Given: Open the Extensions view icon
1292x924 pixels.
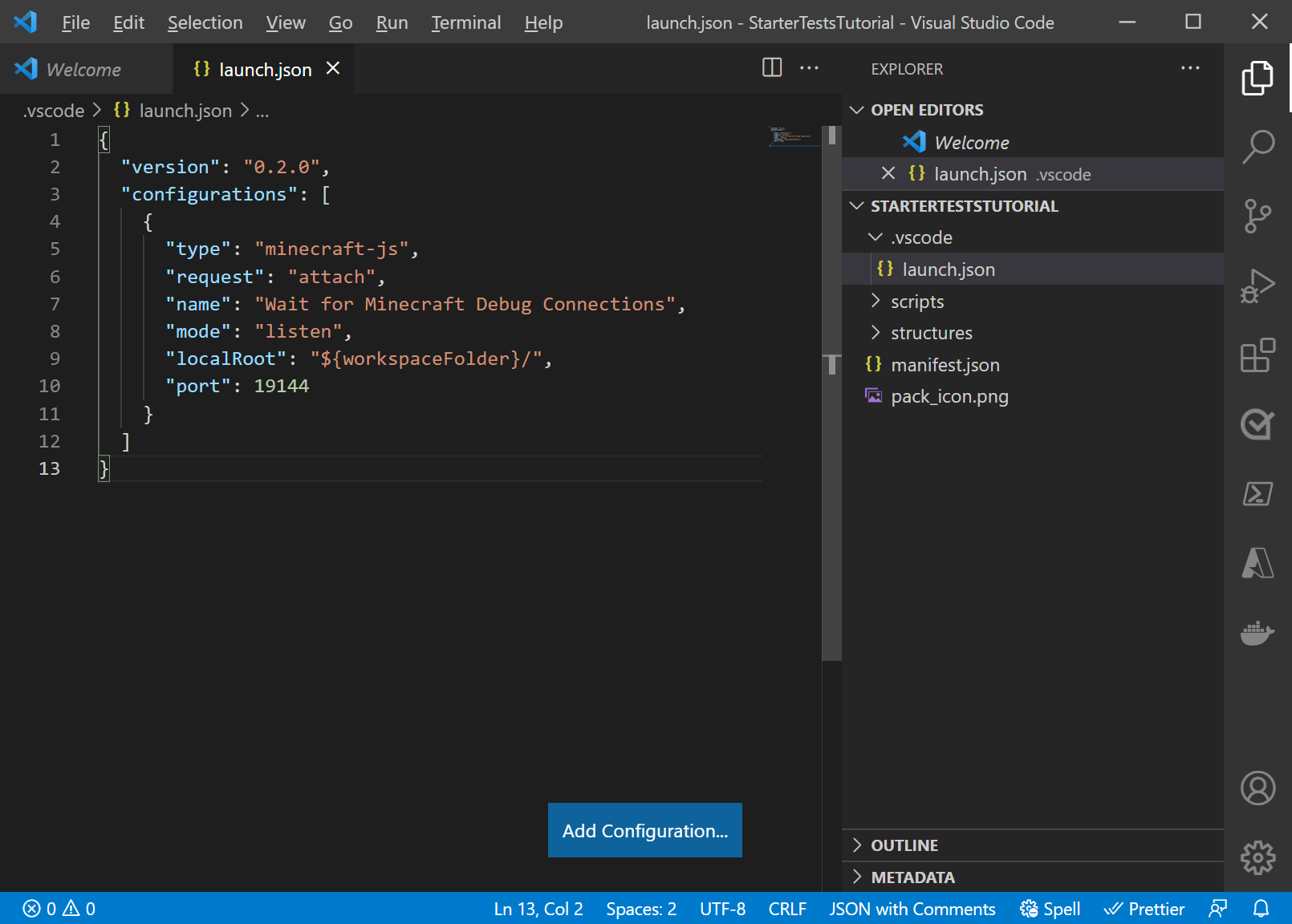Looking at the screenshot, I should pos(1257,355).
